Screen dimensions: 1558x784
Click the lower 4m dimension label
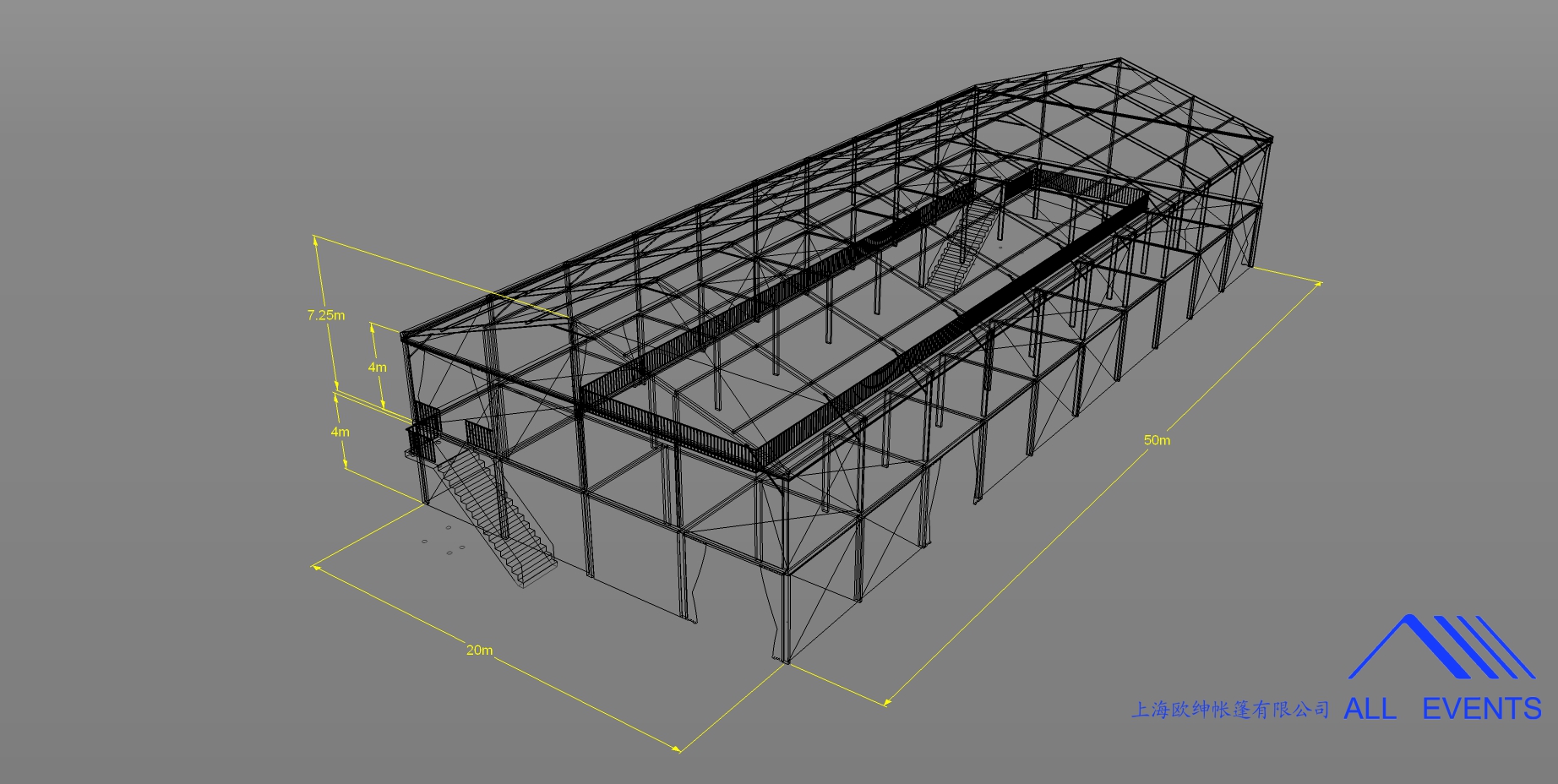pyautogui.click(x=340, y=432)
